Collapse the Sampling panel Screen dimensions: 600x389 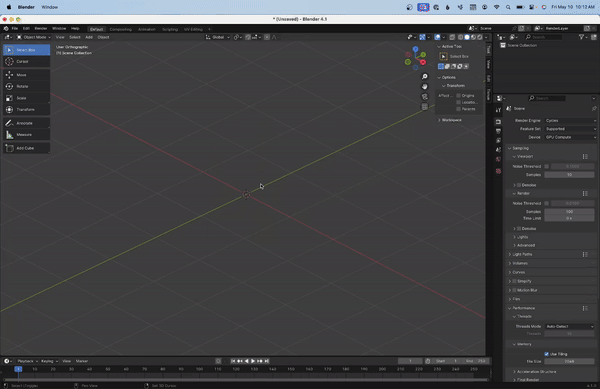(x=520, y=148)
